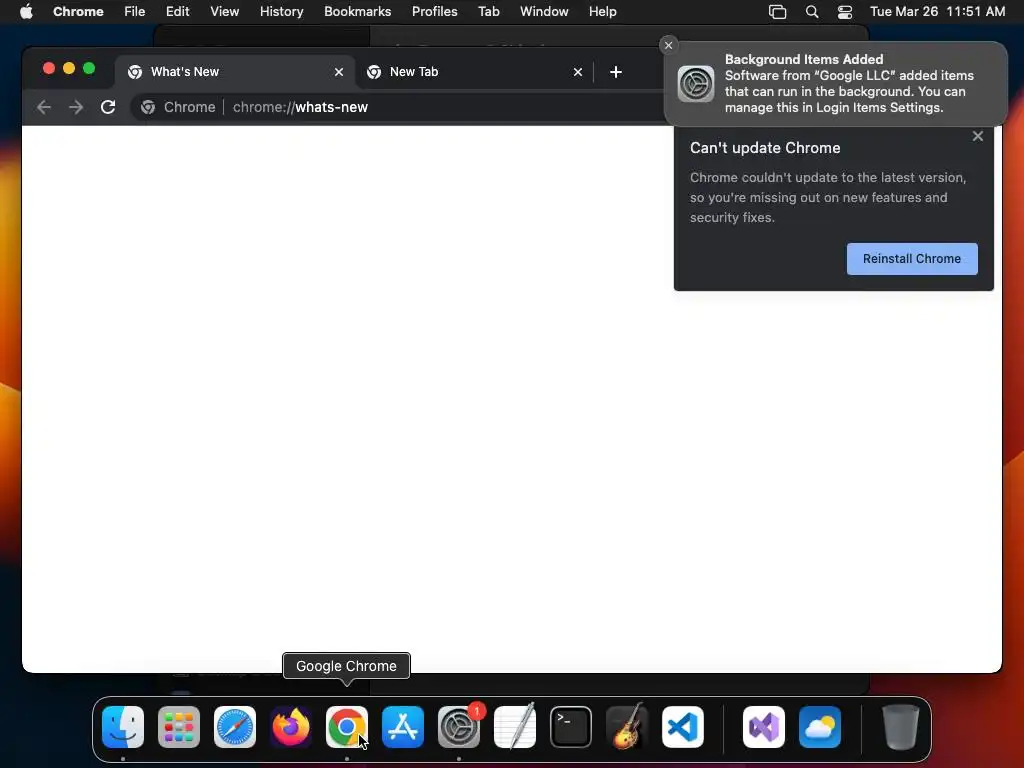The image size is (1024, 768).
Task: Open the Profiles menu
Action: [435, 12]
